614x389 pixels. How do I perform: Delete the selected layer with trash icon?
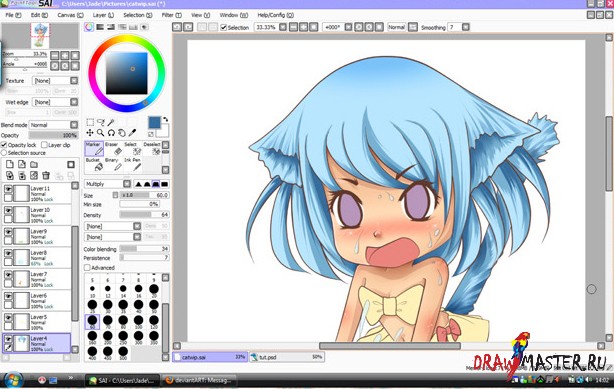(46, 176)
